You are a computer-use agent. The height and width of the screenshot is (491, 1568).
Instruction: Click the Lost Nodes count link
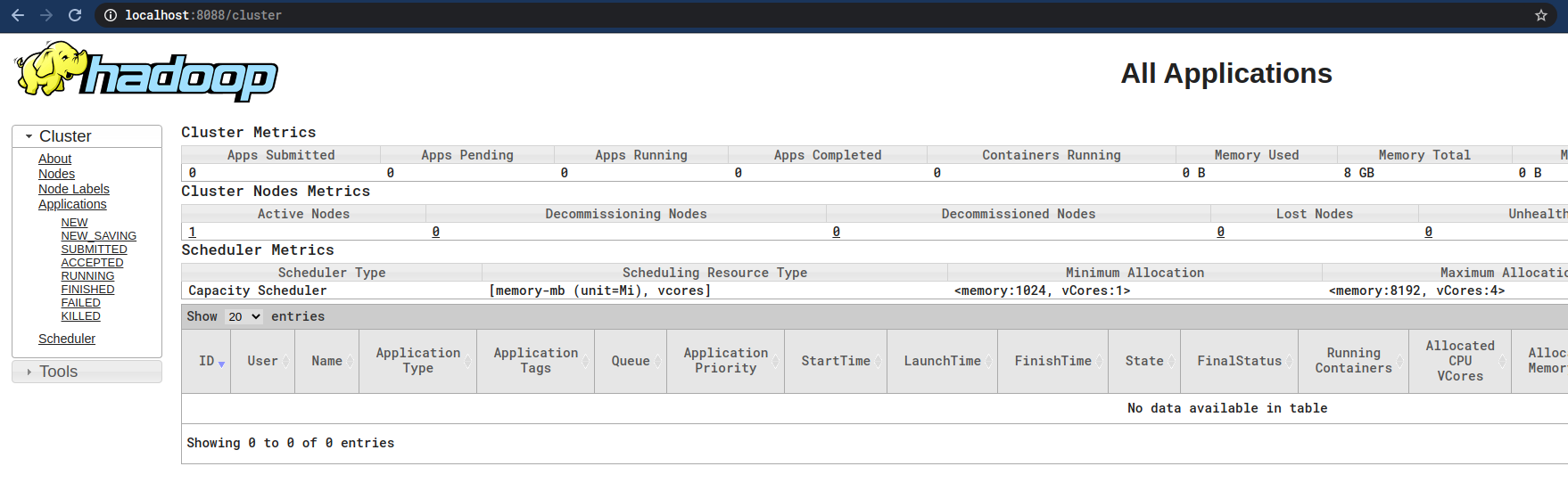pos(1220,232)
